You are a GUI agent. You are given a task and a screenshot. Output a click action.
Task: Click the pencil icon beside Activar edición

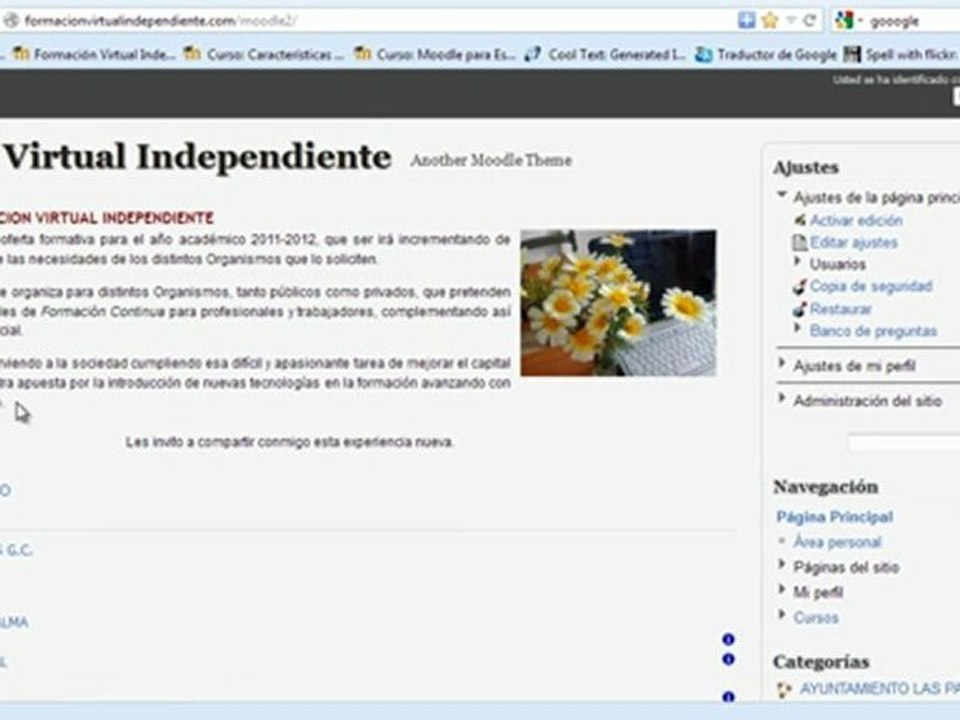tap(800, 220)
